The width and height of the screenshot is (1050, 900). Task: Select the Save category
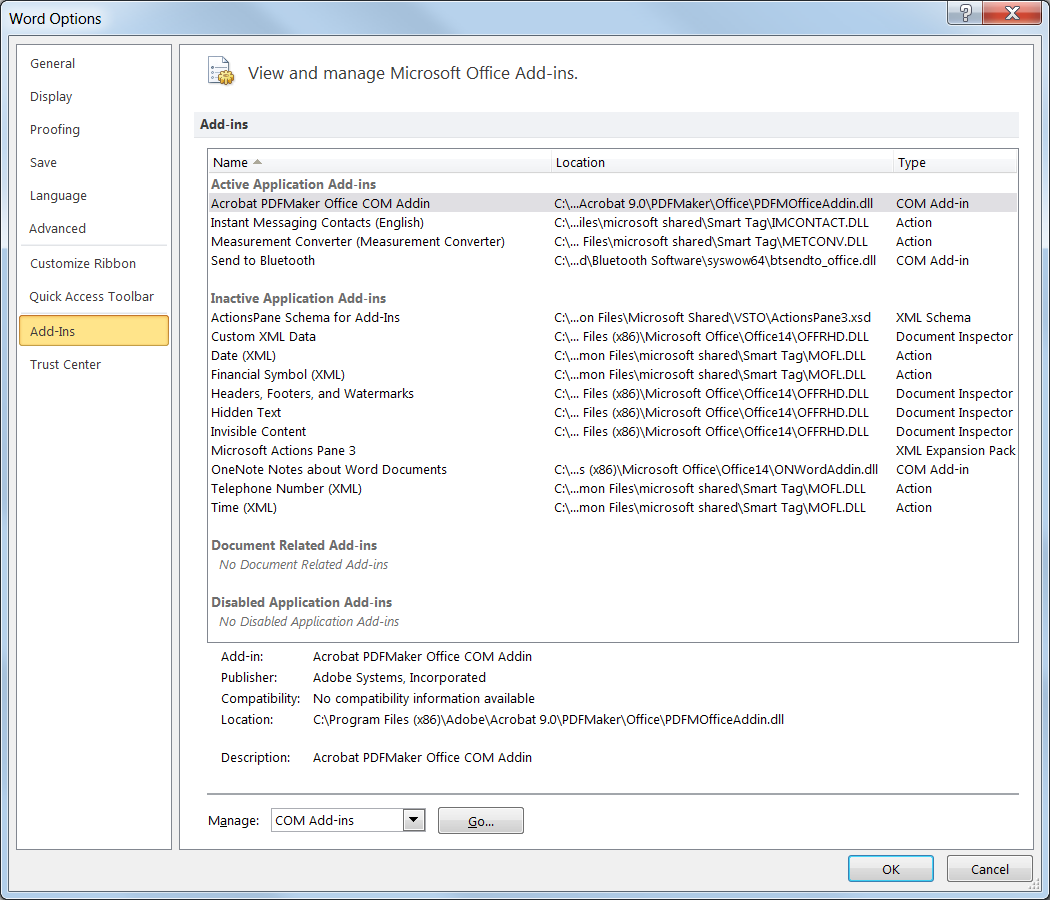click(x=94, y=163)
